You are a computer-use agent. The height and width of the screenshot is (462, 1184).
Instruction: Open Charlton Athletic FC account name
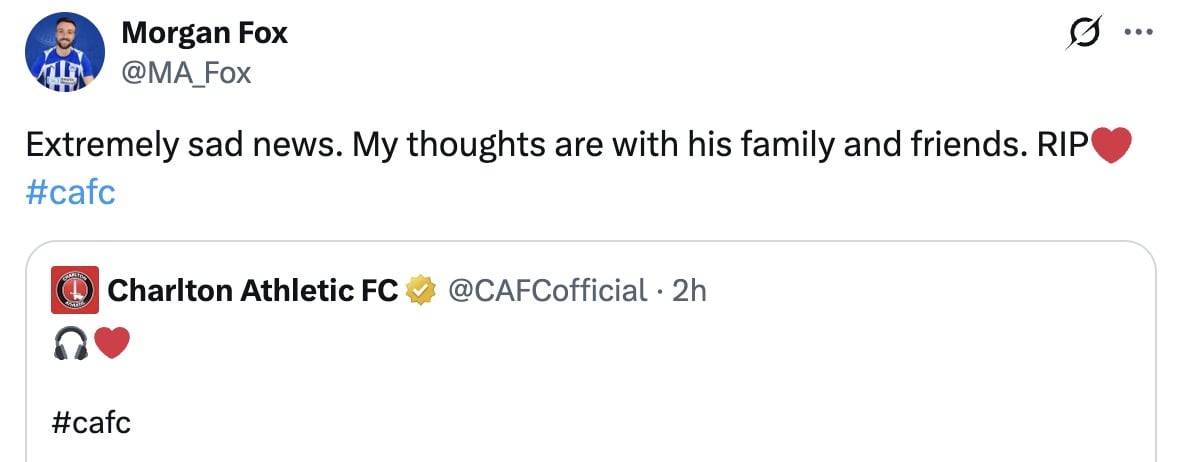[252, 291]
